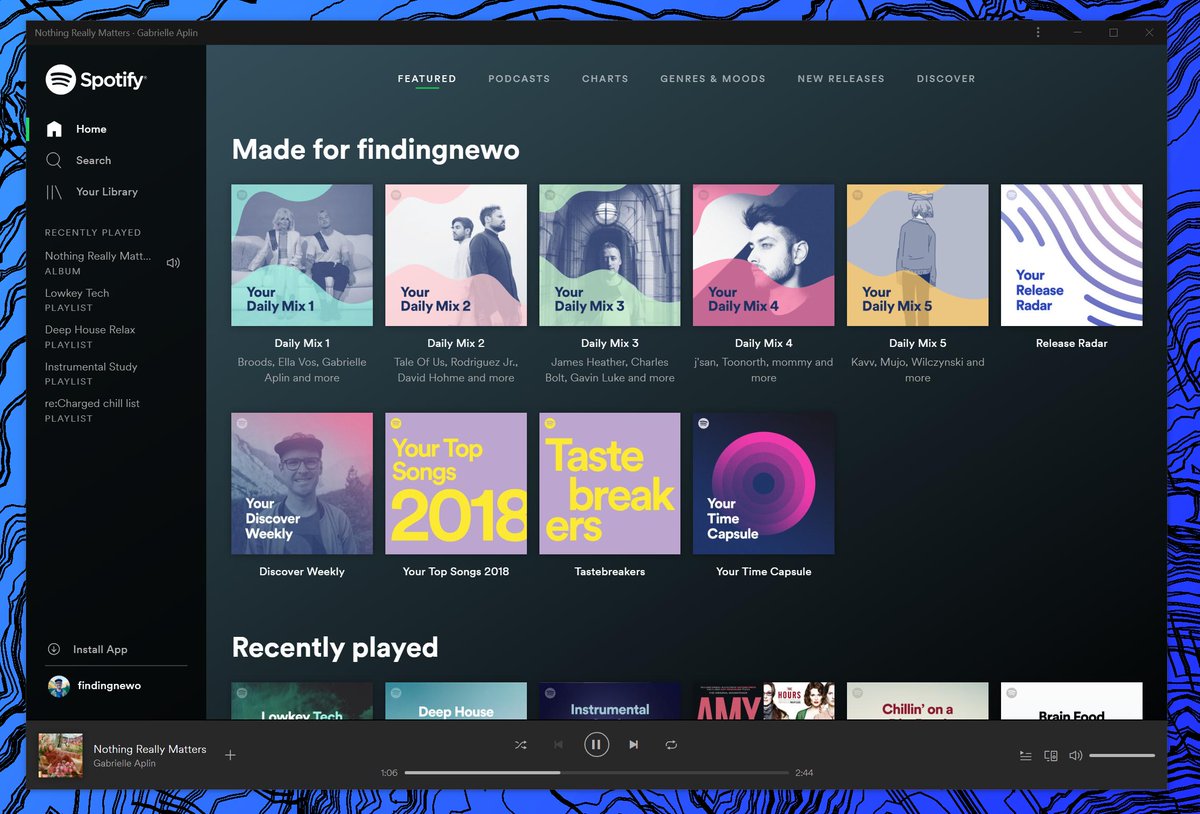
Task: Open Instrumental tile under Recently played
Action: (x=610, y=701)
